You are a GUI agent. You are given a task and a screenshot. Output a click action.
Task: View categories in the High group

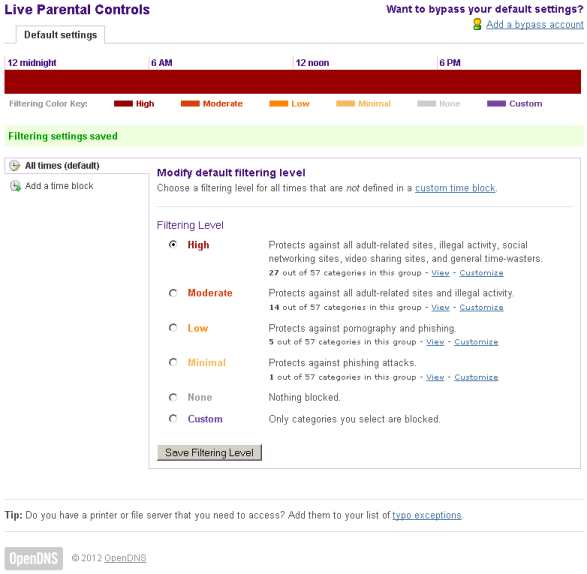pyautogui.click(x=440, y=273)
